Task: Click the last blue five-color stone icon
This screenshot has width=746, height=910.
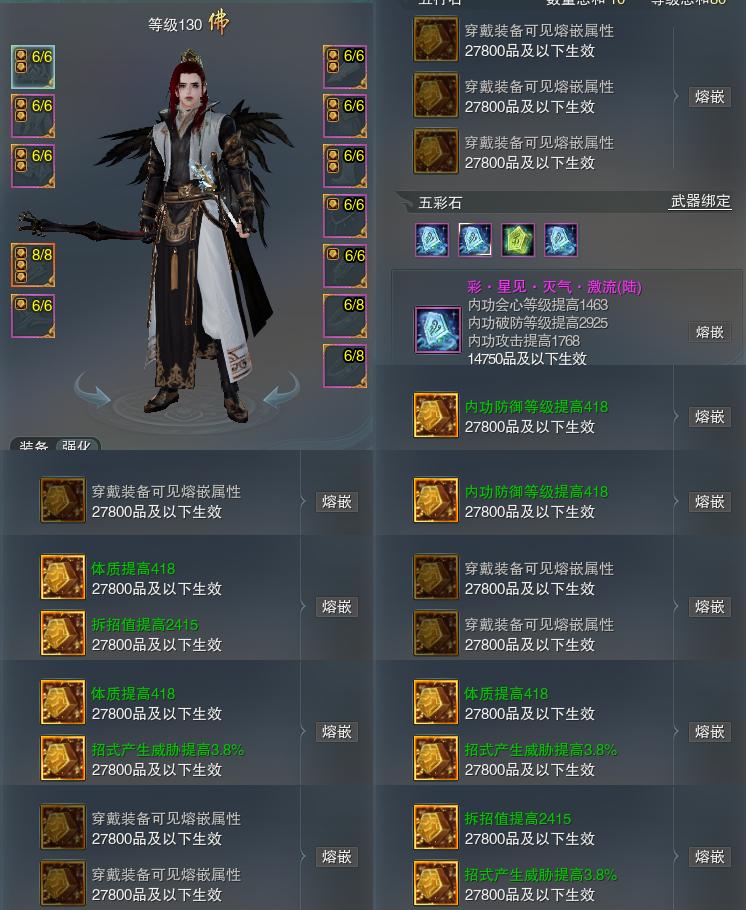Action: click(x=561, y=240)
